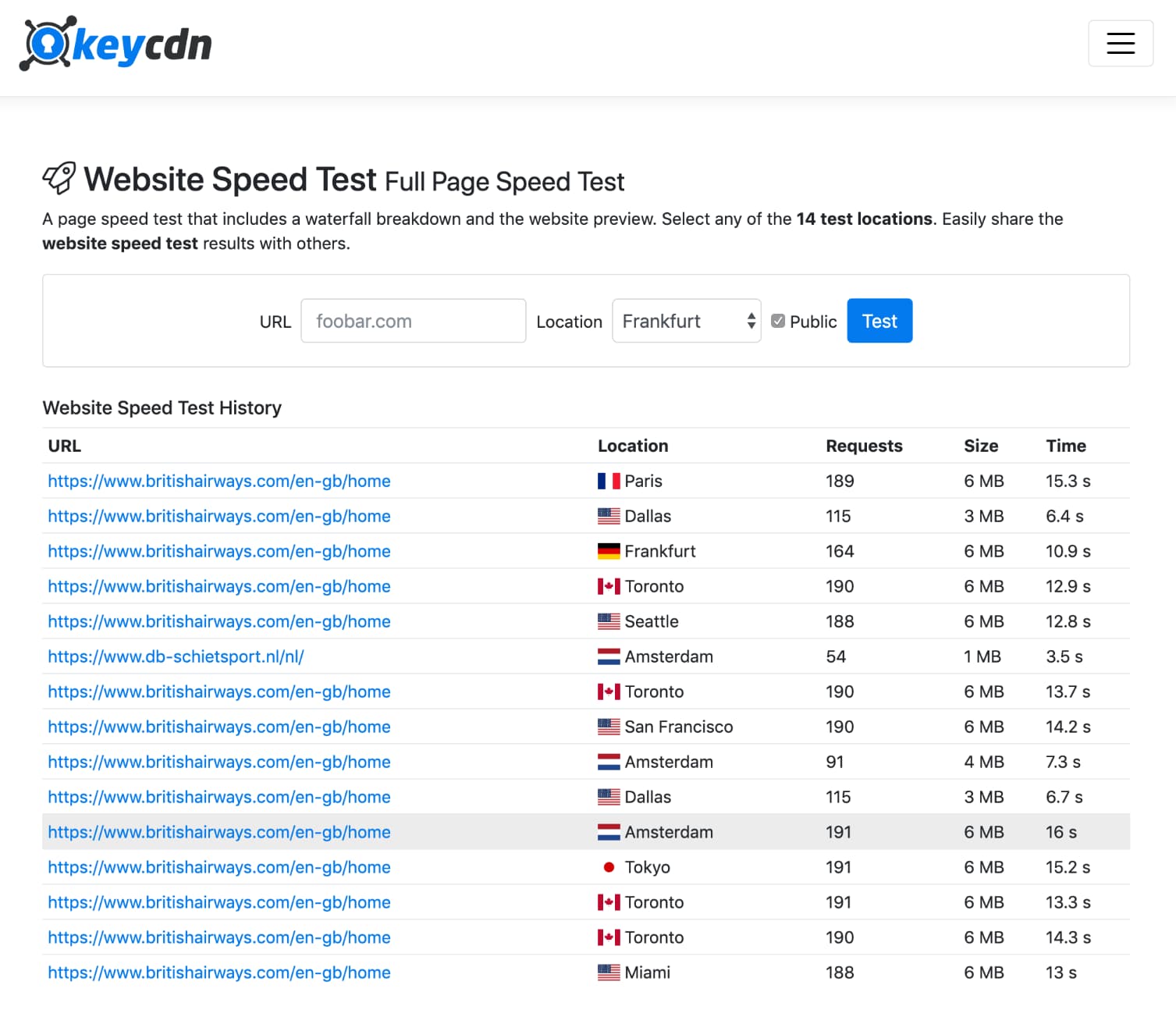
Task: Disable public sharing of test results
Action: click(x=778, y=320)
